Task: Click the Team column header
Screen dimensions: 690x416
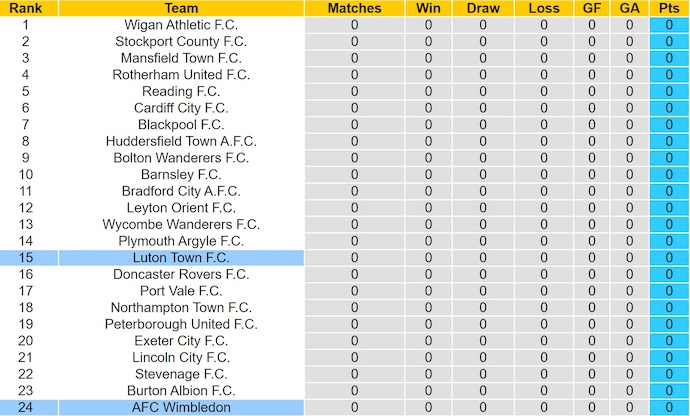Action: (181, 8)
